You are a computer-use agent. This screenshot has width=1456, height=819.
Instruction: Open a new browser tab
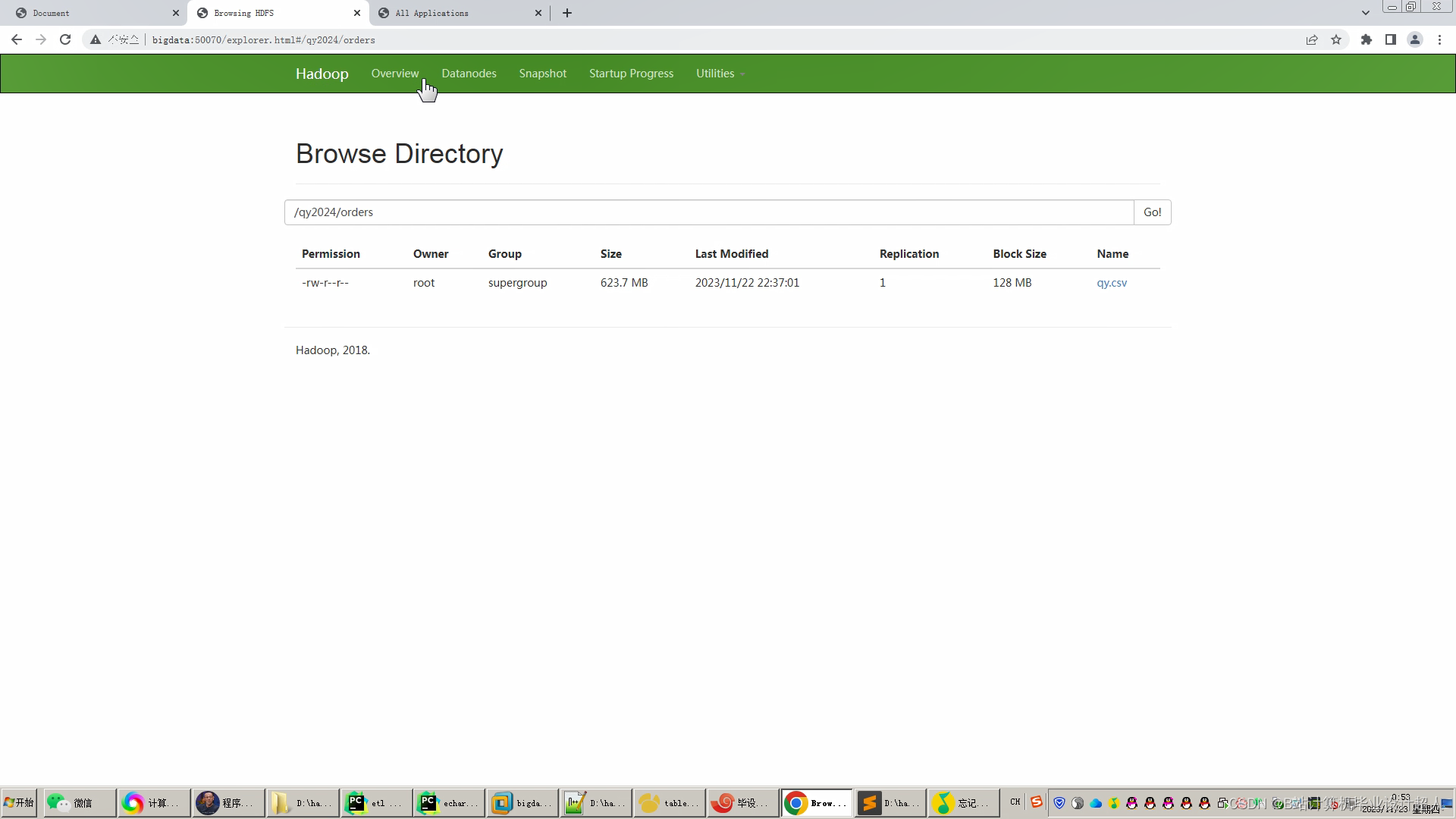(567, 13)
